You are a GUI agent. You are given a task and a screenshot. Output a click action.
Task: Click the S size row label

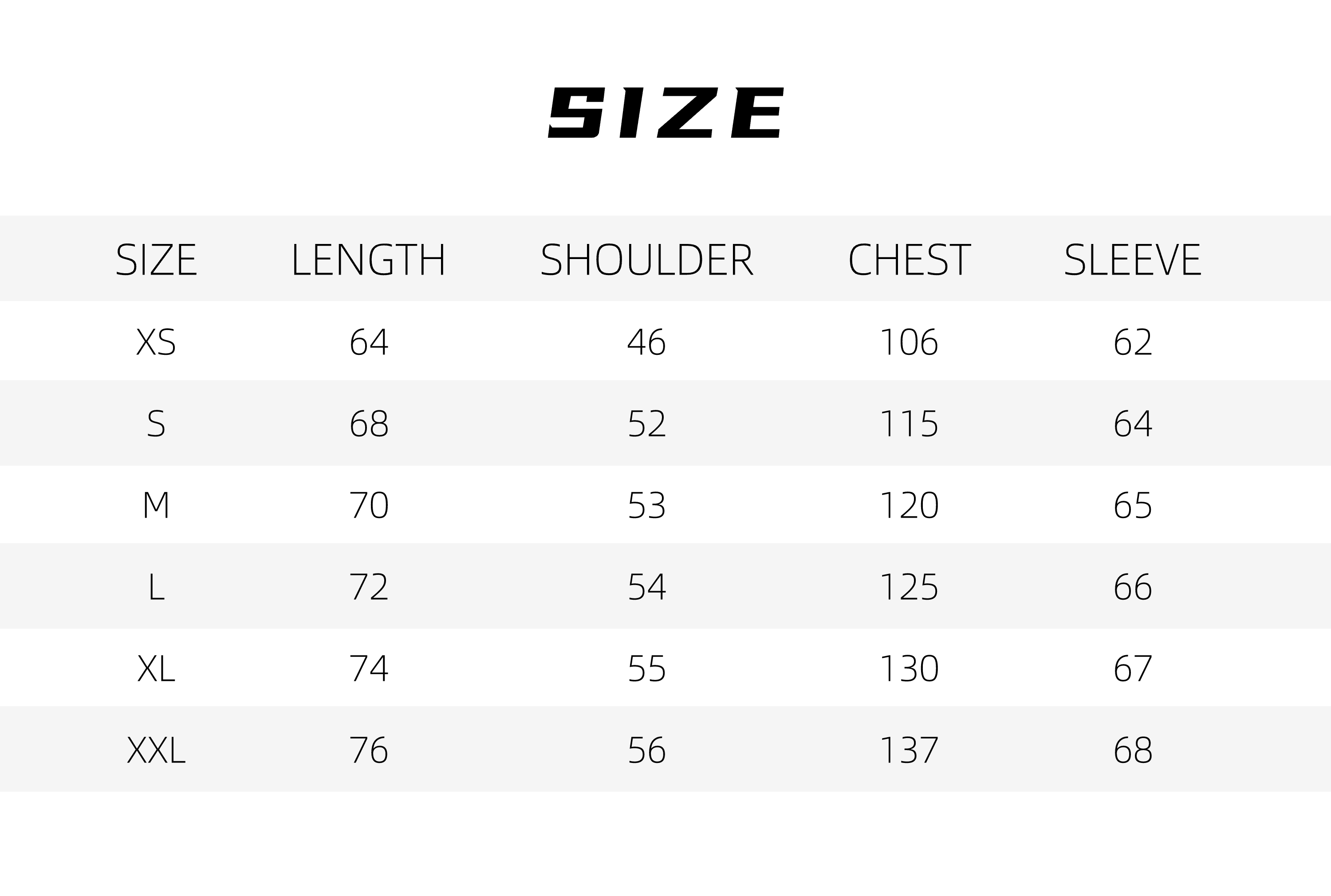tap(156, 424)
